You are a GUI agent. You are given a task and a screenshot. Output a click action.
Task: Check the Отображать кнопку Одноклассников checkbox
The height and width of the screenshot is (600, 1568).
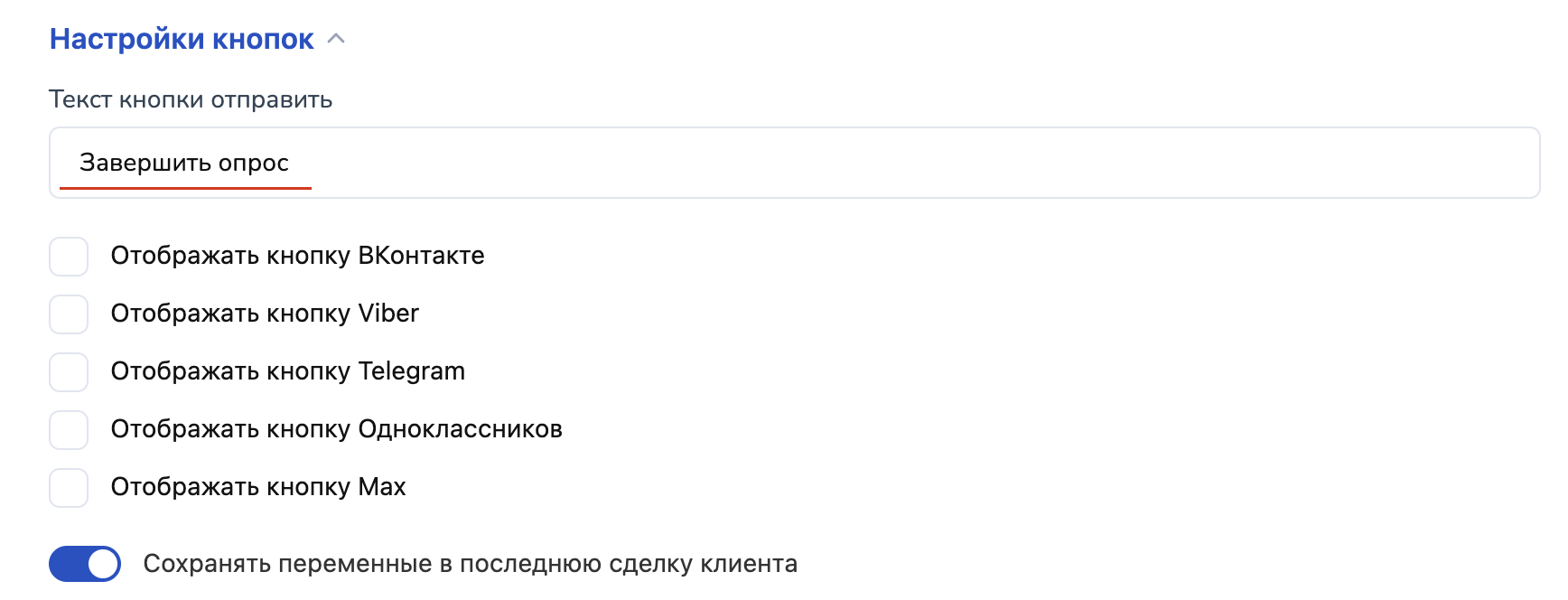coord(69,430)
